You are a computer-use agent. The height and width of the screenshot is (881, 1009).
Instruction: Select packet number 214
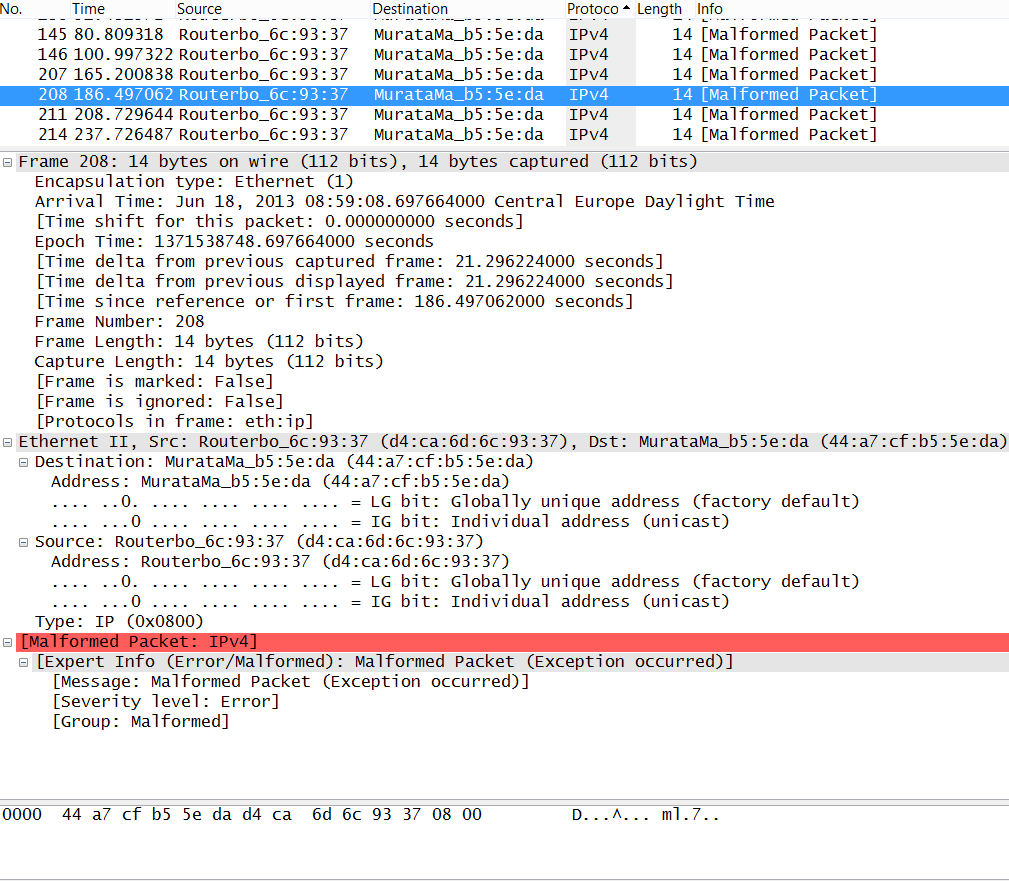coord(504,134)
